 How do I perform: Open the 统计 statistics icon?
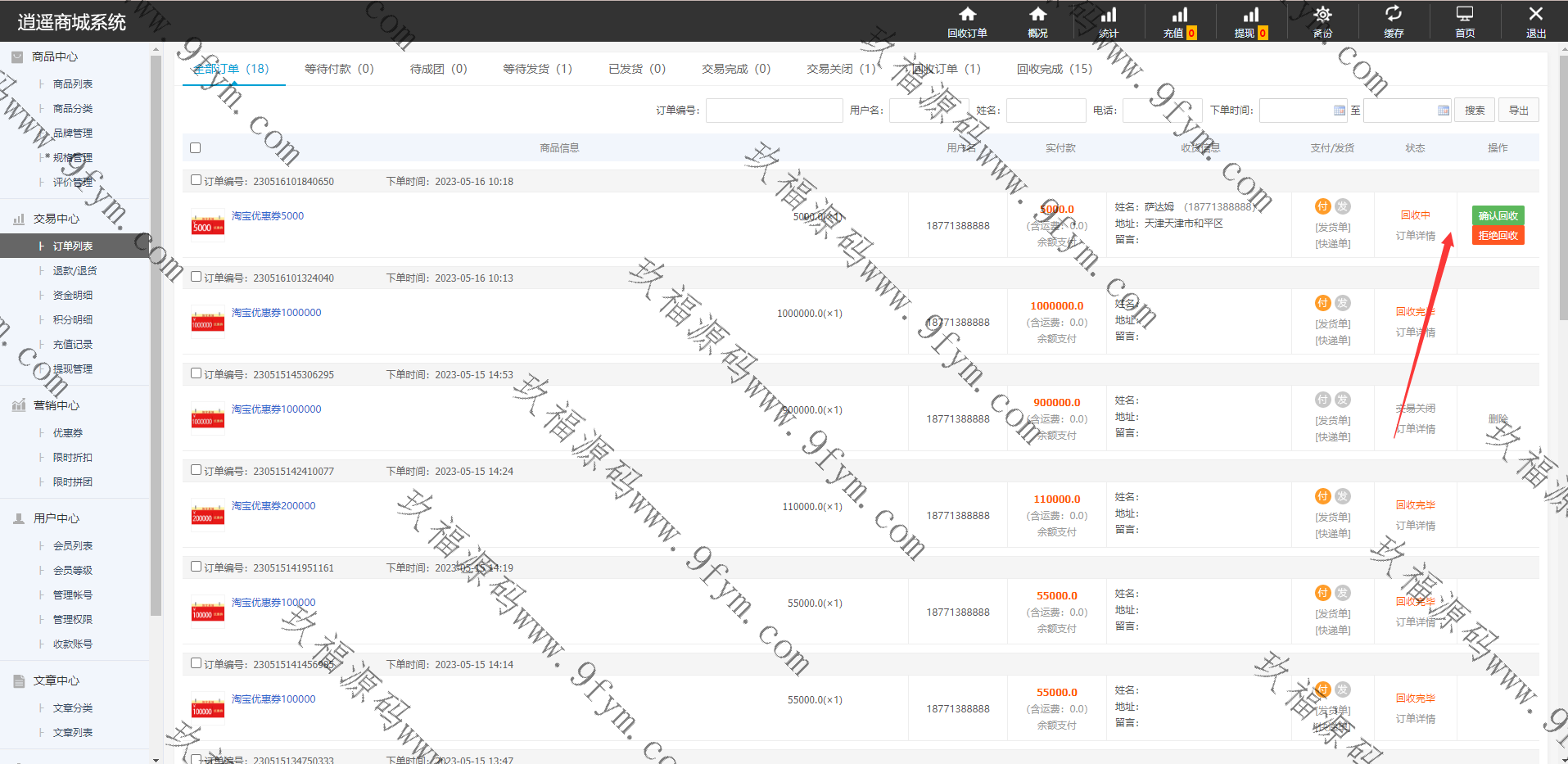pos(1109,22)
